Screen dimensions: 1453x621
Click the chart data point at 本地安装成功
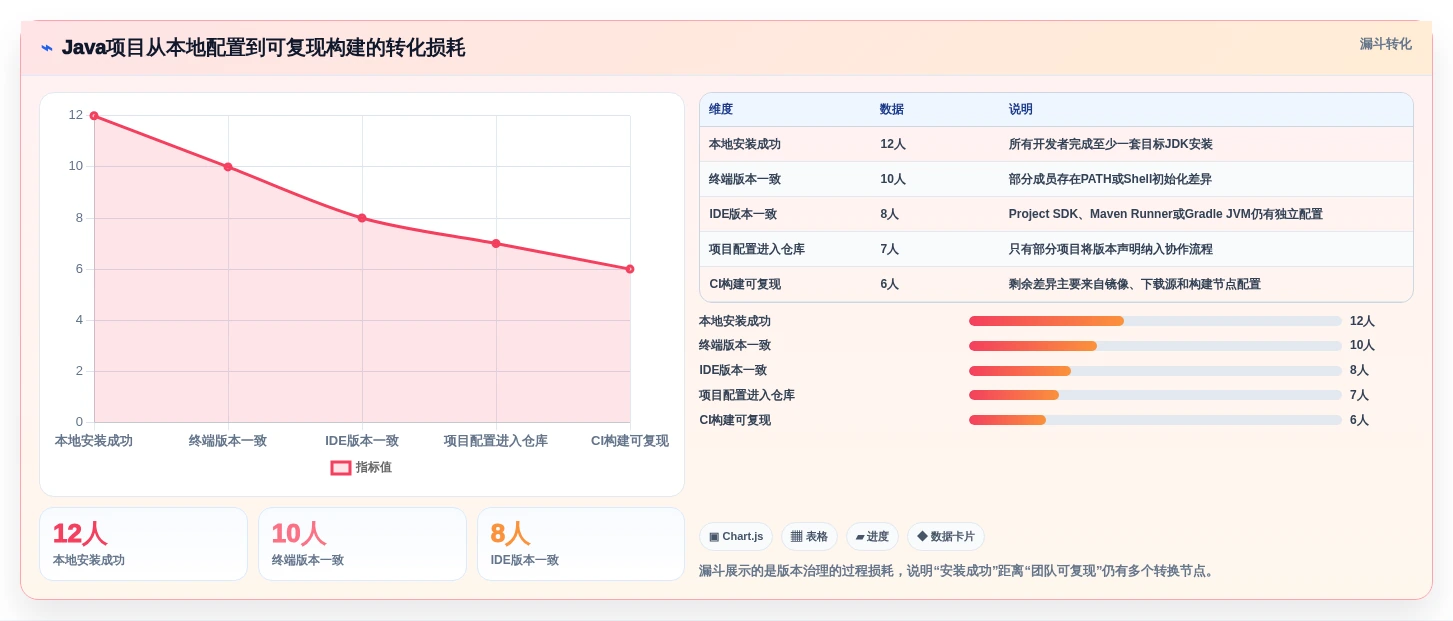click(x=94, y=116)
